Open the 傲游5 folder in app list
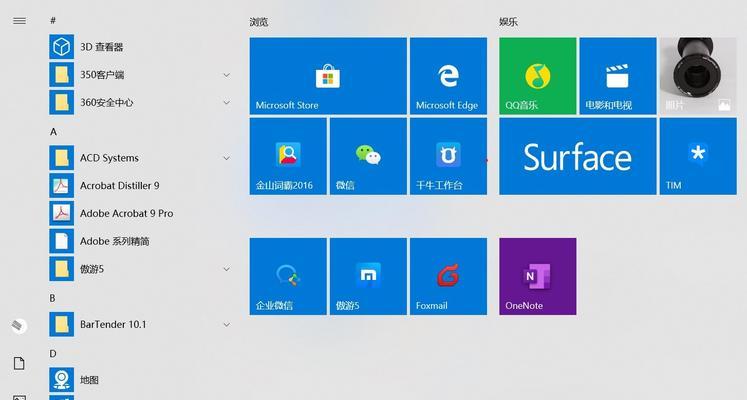Image resolution: width=747 pixels, height=400 pixels. [139, 269]
